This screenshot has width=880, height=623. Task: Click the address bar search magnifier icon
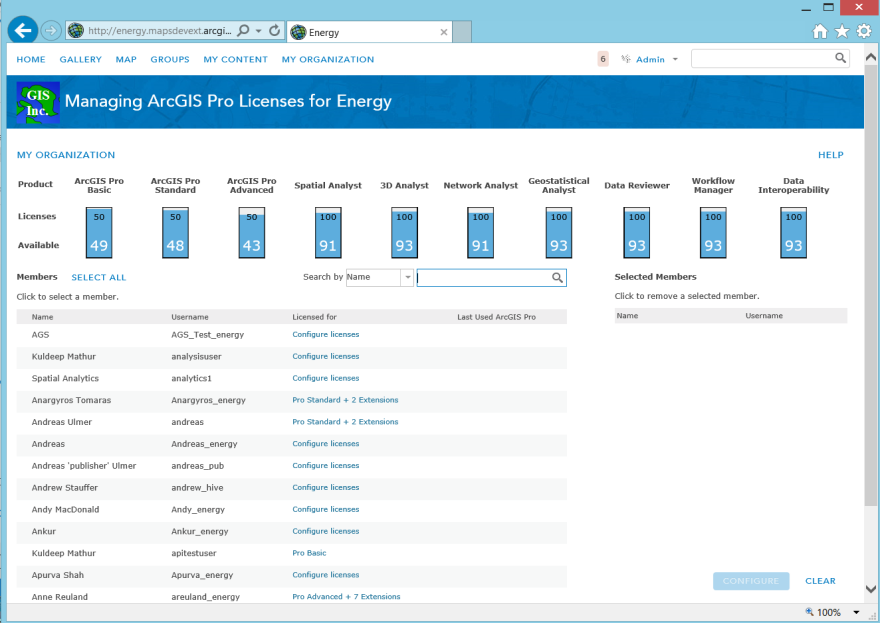click(x=243, y=30)
